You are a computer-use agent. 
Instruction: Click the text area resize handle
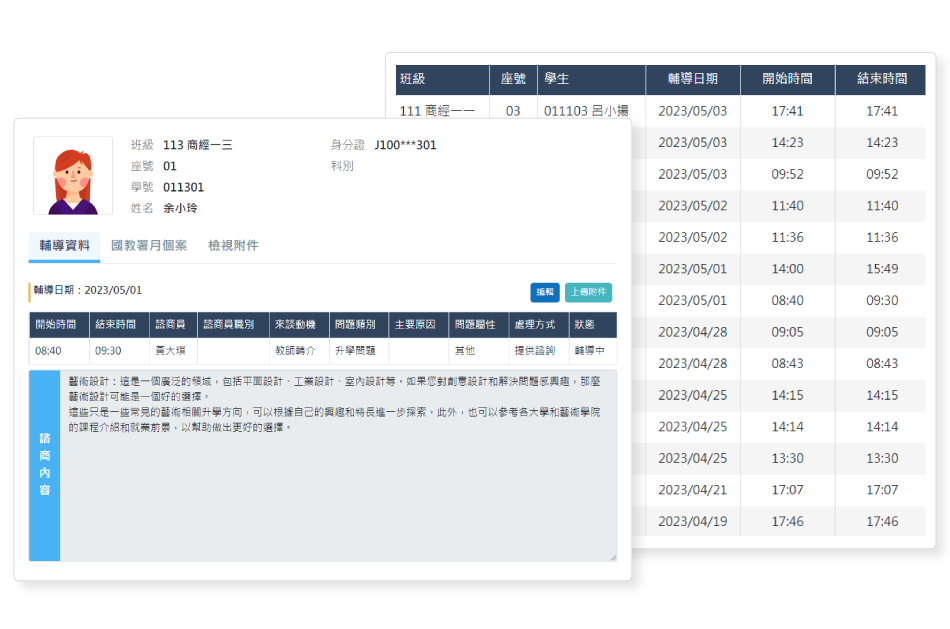[x=613, y=557]
